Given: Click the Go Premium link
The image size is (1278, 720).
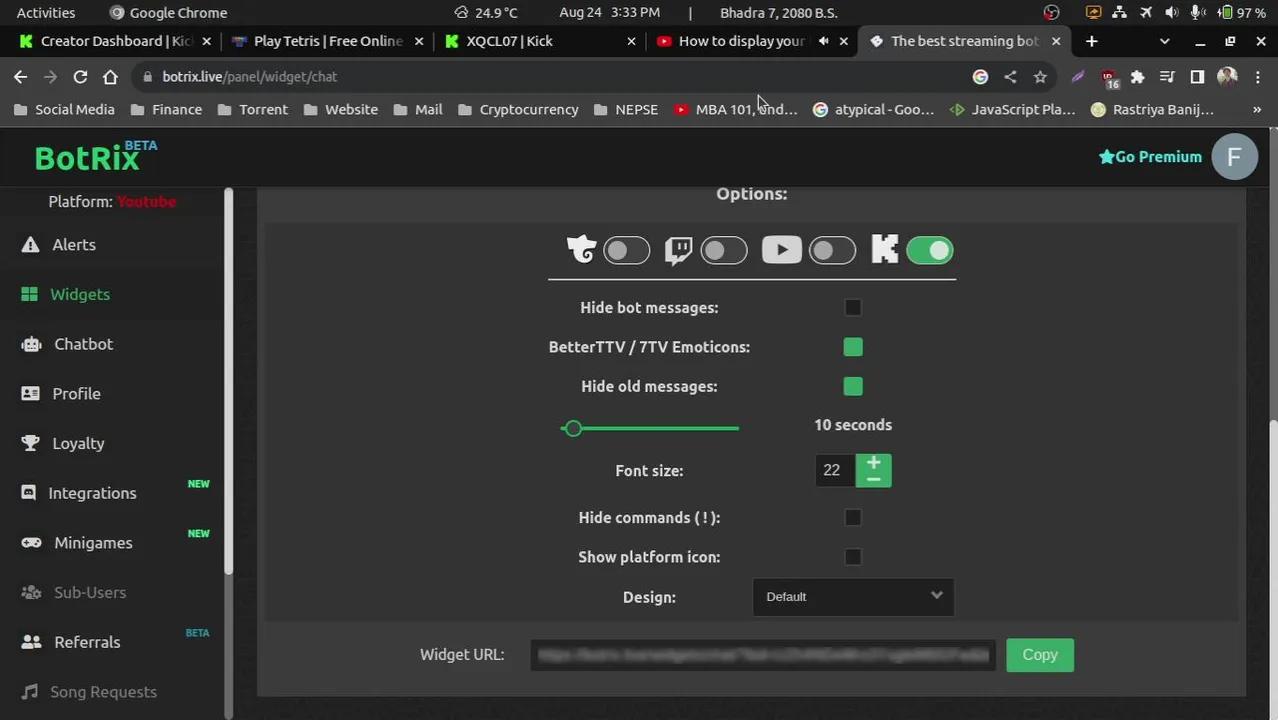Looking at the screenshot, I should 1150,157.
